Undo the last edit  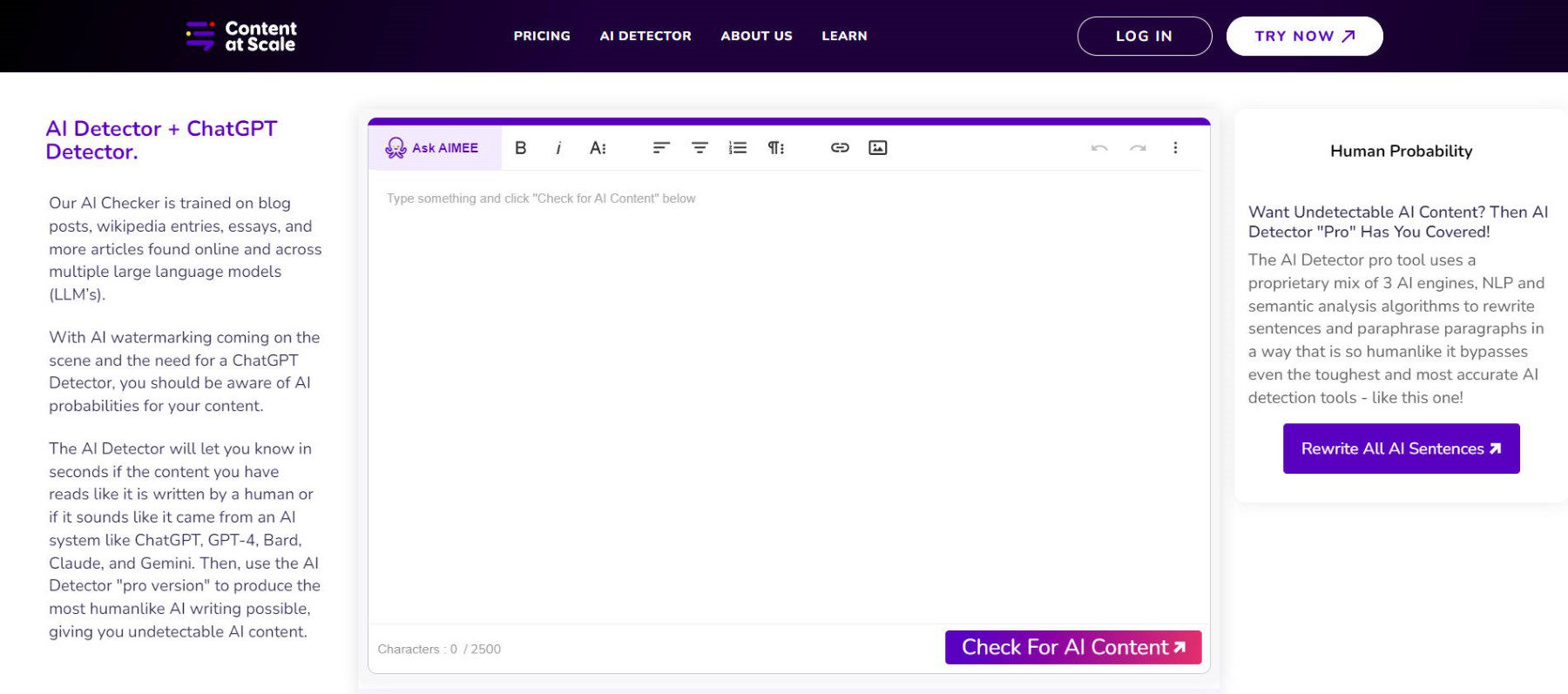tap(1099, 148)
